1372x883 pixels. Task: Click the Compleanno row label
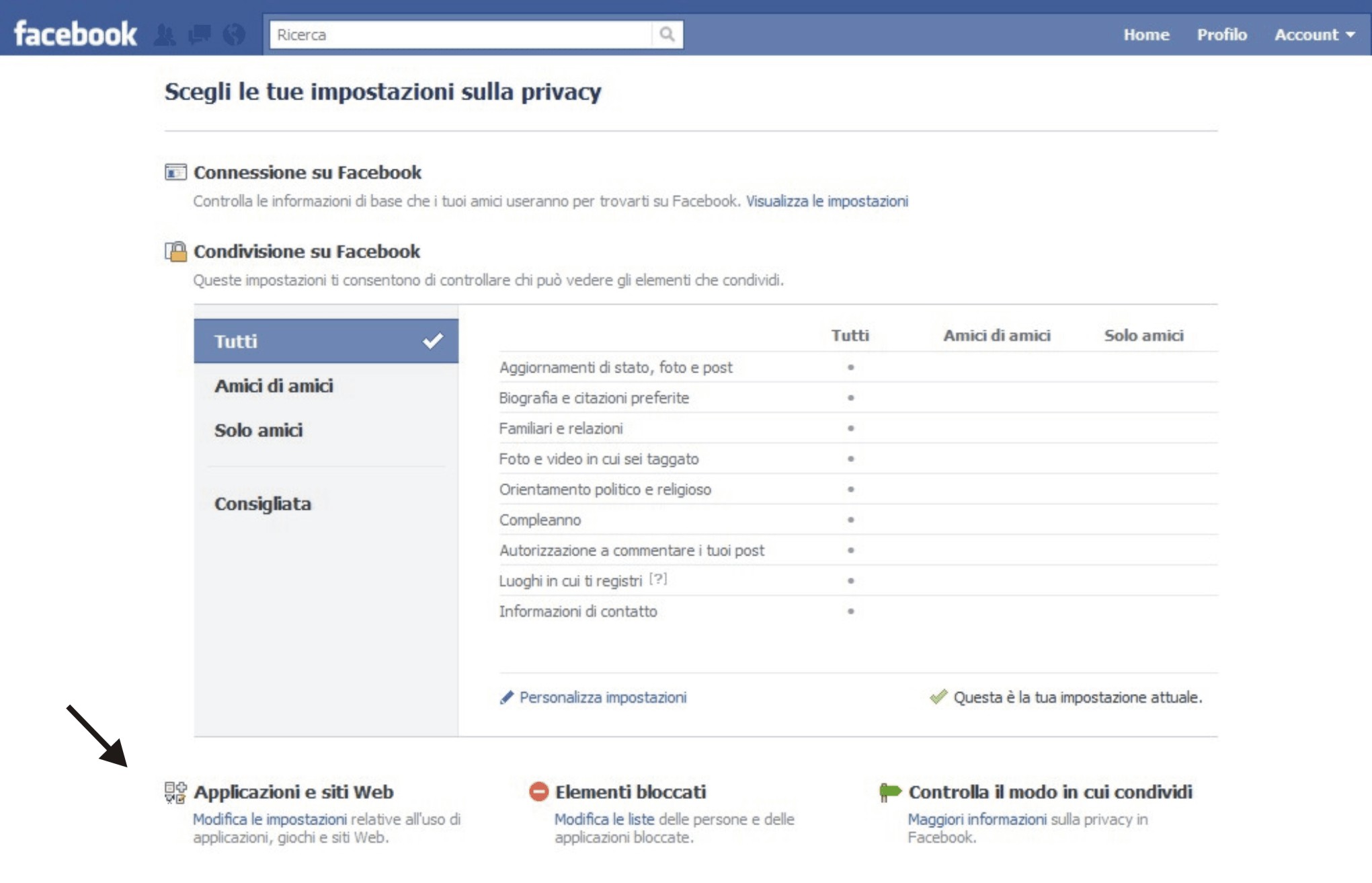click(540, 520)
